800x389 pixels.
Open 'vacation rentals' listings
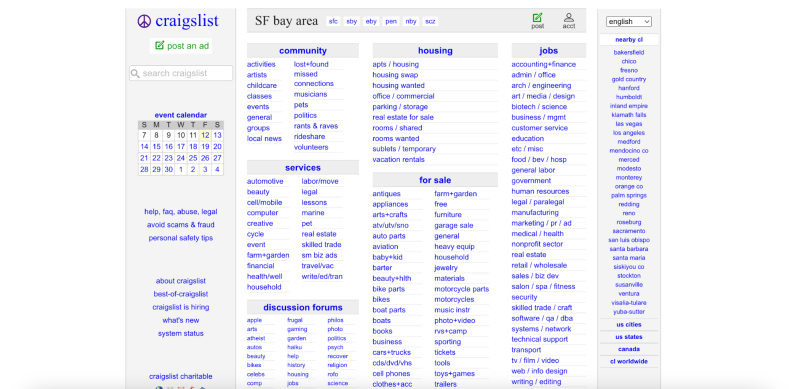point(398,160)
